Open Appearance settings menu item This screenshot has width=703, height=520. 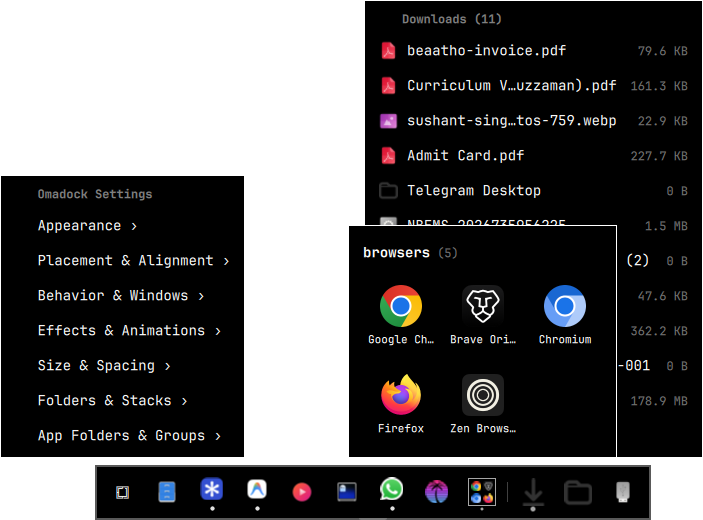tap(122, 225)
